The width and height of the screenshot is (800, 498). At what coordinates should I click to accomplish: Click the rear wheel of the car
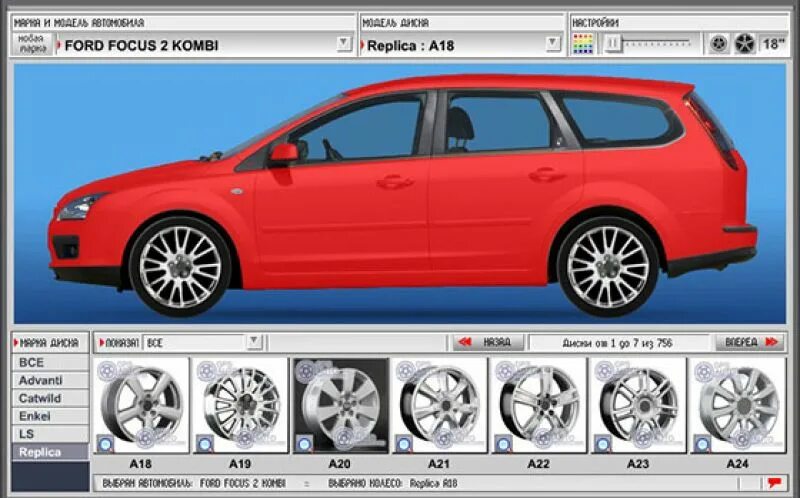click(608, 267)
